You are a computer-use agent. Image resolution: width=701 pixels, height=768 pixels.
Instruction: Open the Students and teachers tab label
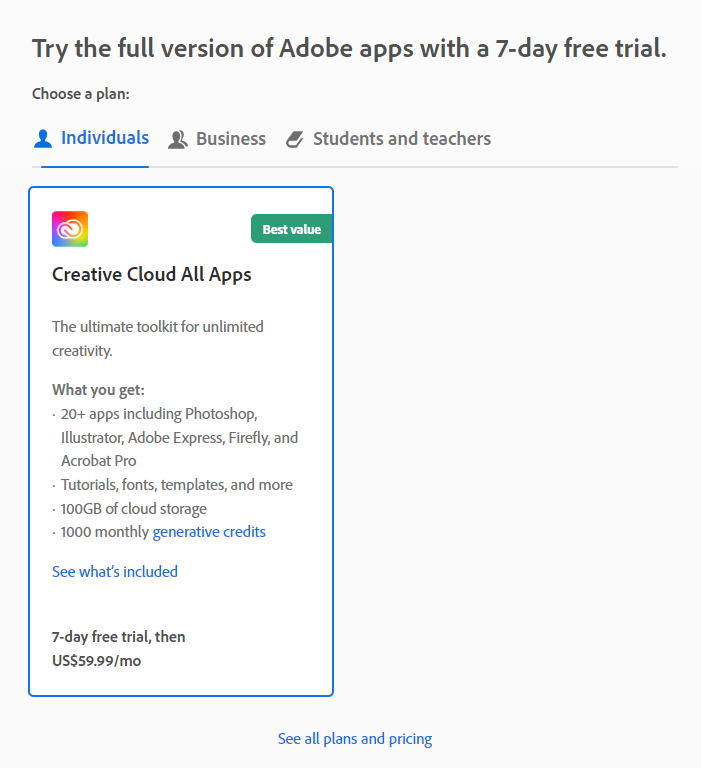[402, 139]
